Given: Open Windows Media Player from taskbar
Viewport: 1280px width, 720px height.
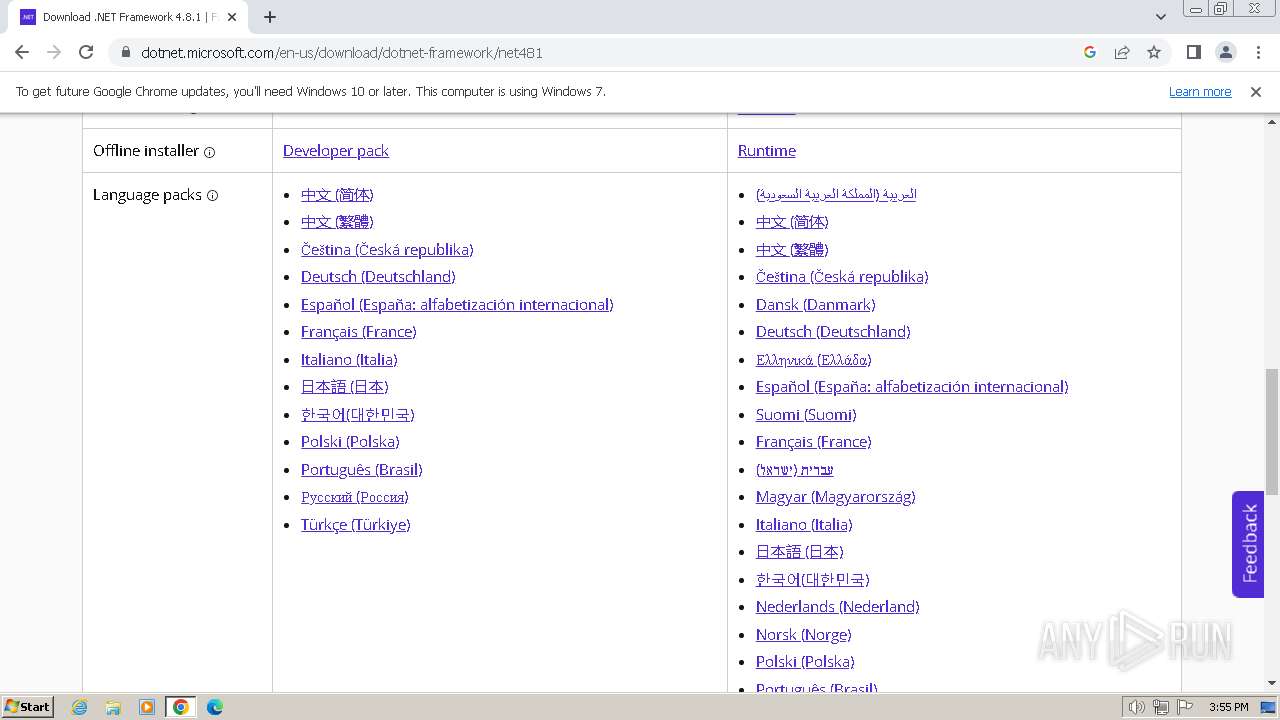Looking at the screenshot, I should click(147, 707).
